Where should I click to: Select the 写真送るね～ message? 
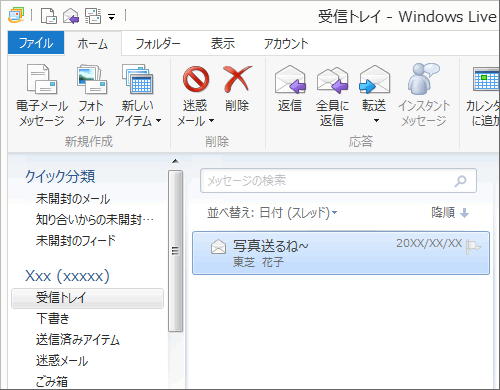(341, 253)
